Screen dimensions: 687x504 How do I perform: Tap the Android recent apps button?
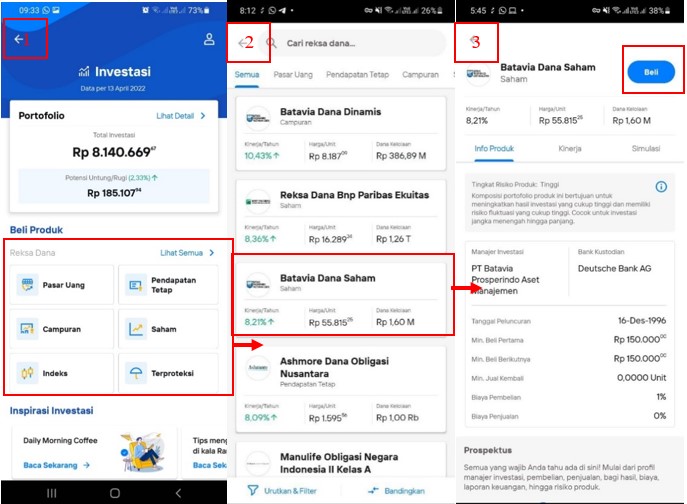pos(51,493)
